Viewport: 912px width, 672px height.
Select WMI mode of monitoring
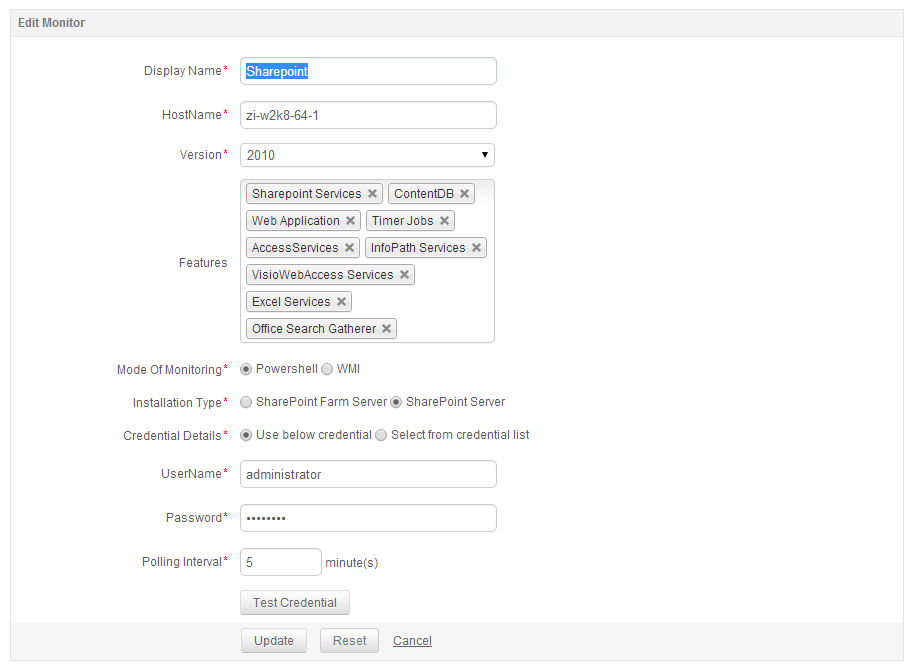[x=327, y=369]
